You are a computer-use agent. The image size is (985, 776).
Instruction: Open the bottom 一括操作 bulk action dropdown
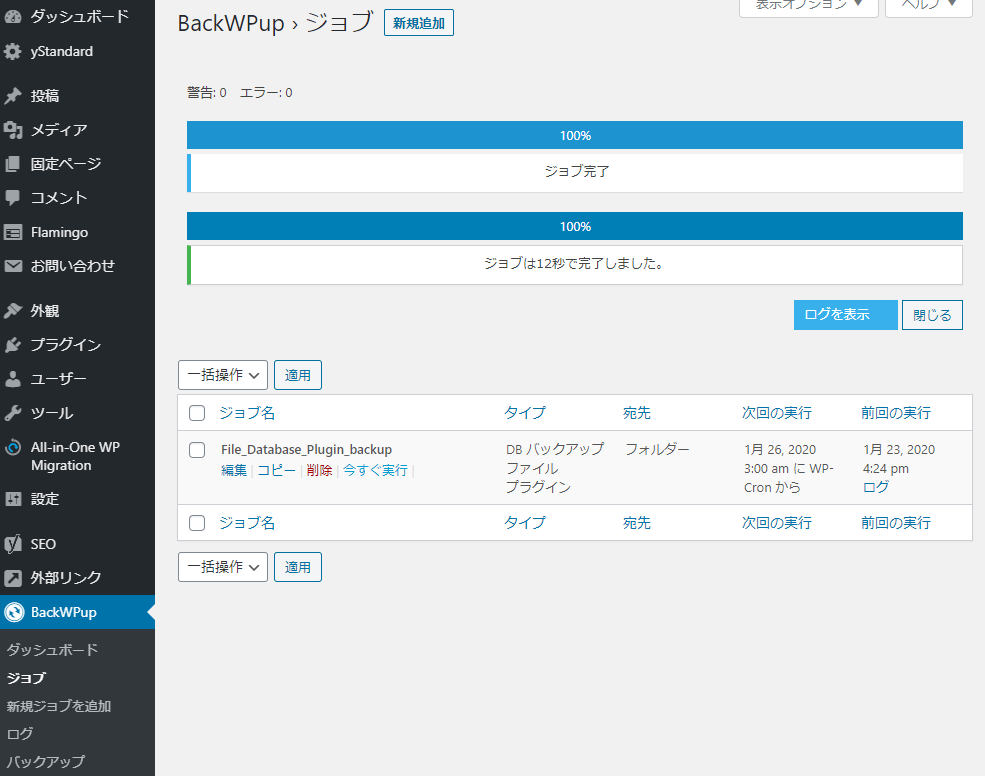coord(223,567)
